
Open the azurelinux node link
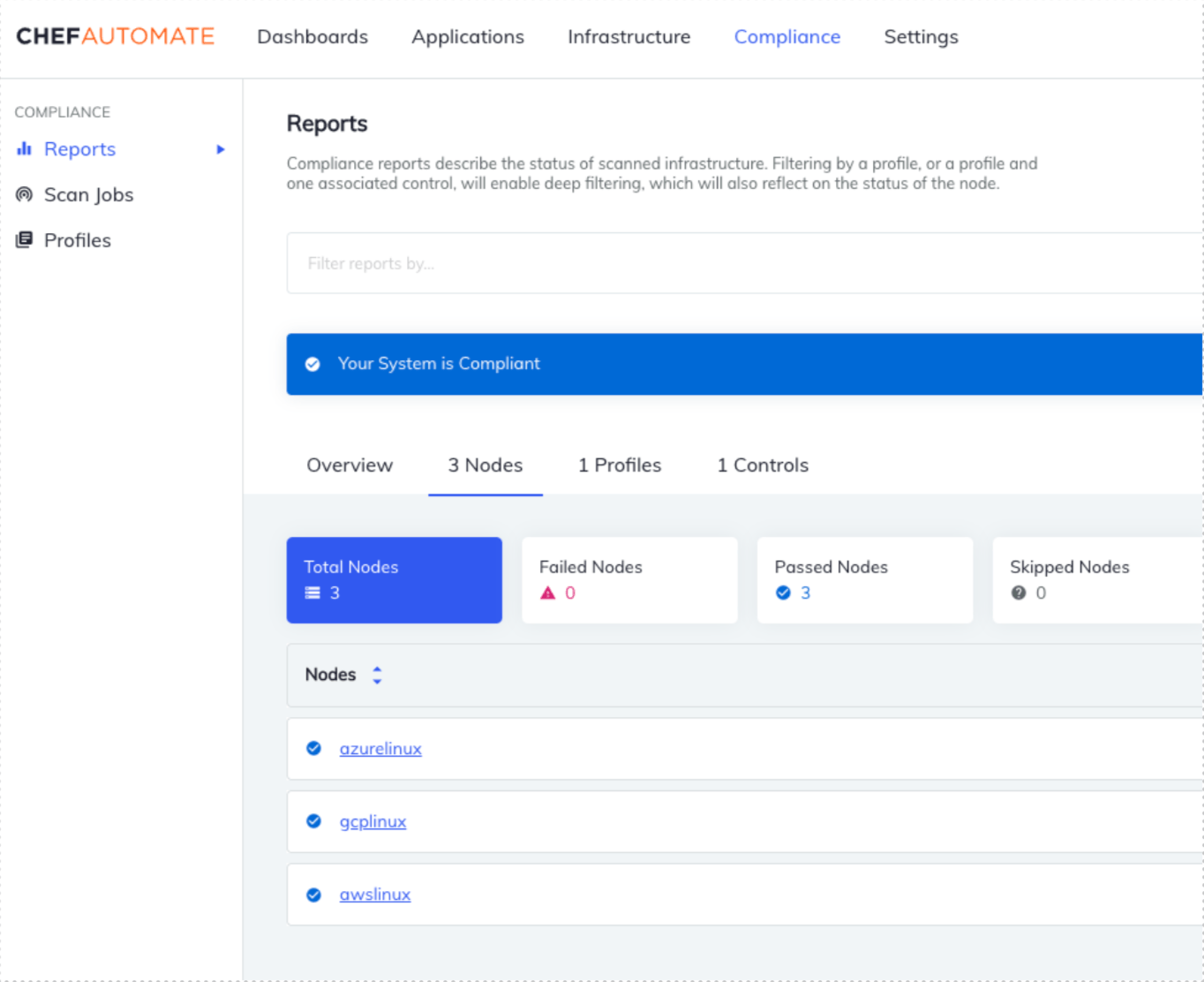point(380,749)
